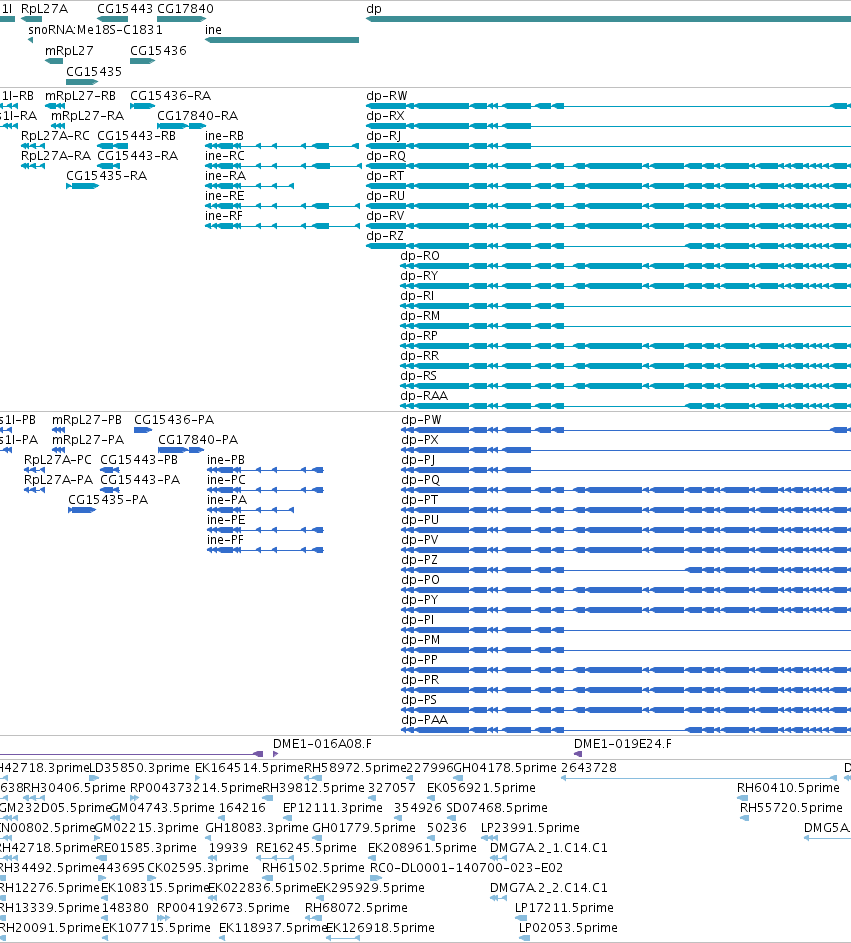Click transcript dp-RAA
The height and width of the screenshot is (943, 851).
[425, 396]
